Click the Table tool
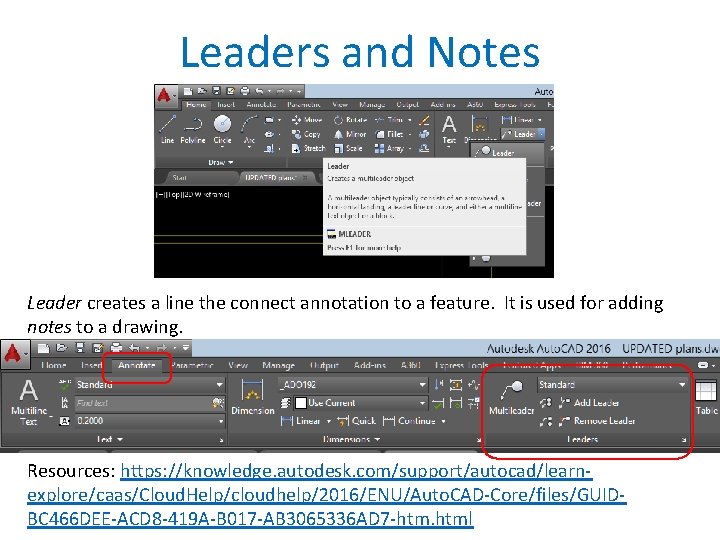 click(x=706, y=398)
